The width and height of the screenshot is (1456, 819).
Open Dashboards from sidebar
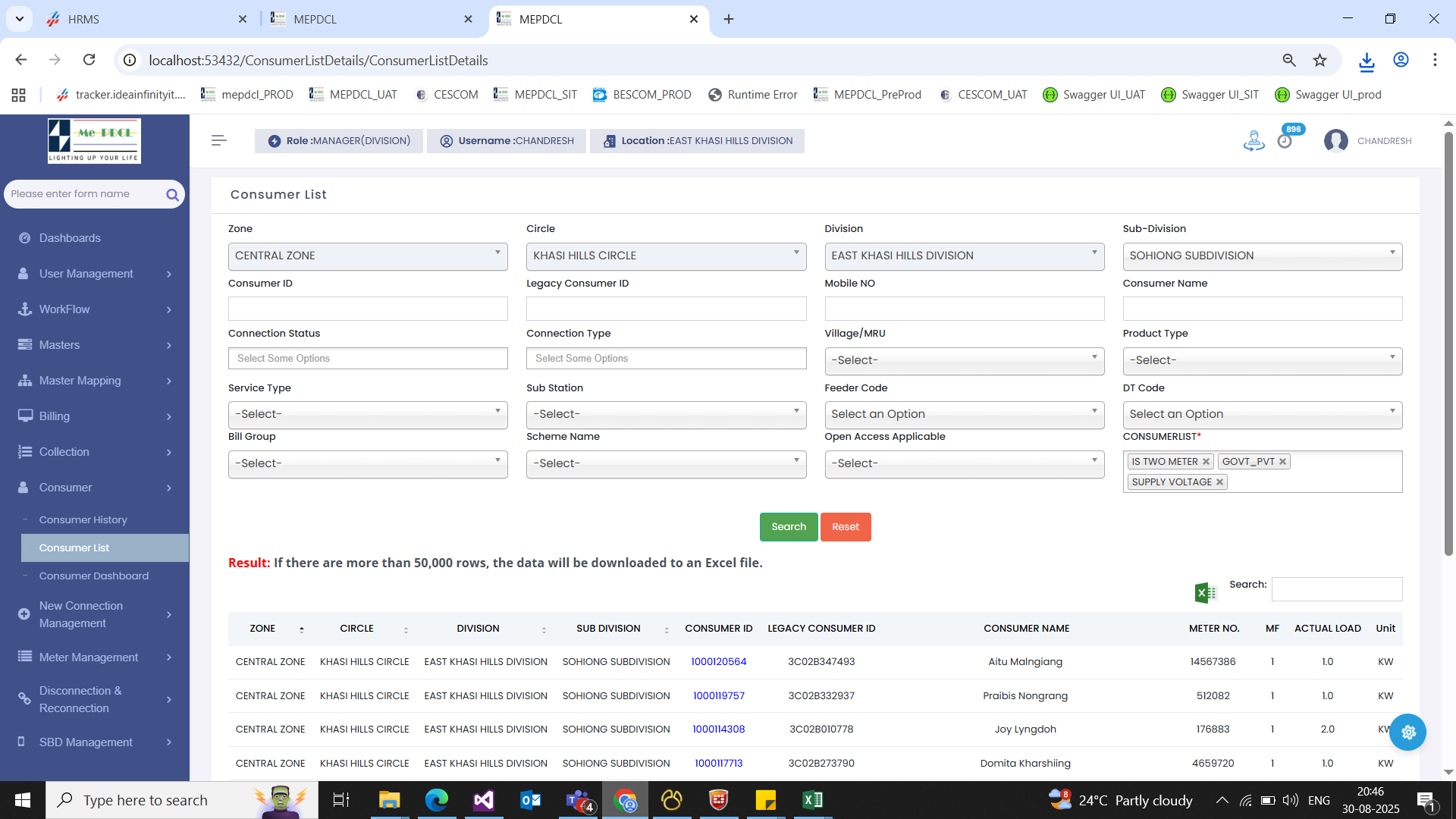[70, 238]
